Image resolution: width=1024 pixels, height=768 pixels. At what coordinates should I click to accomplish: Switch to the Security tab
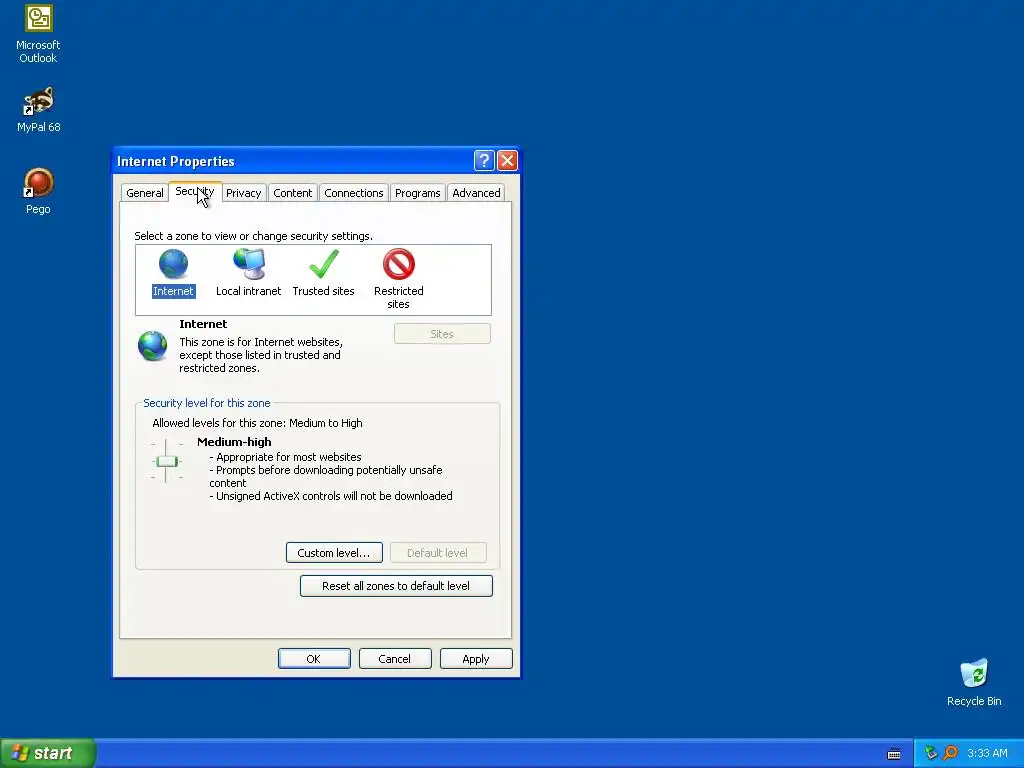click(195, 191)
